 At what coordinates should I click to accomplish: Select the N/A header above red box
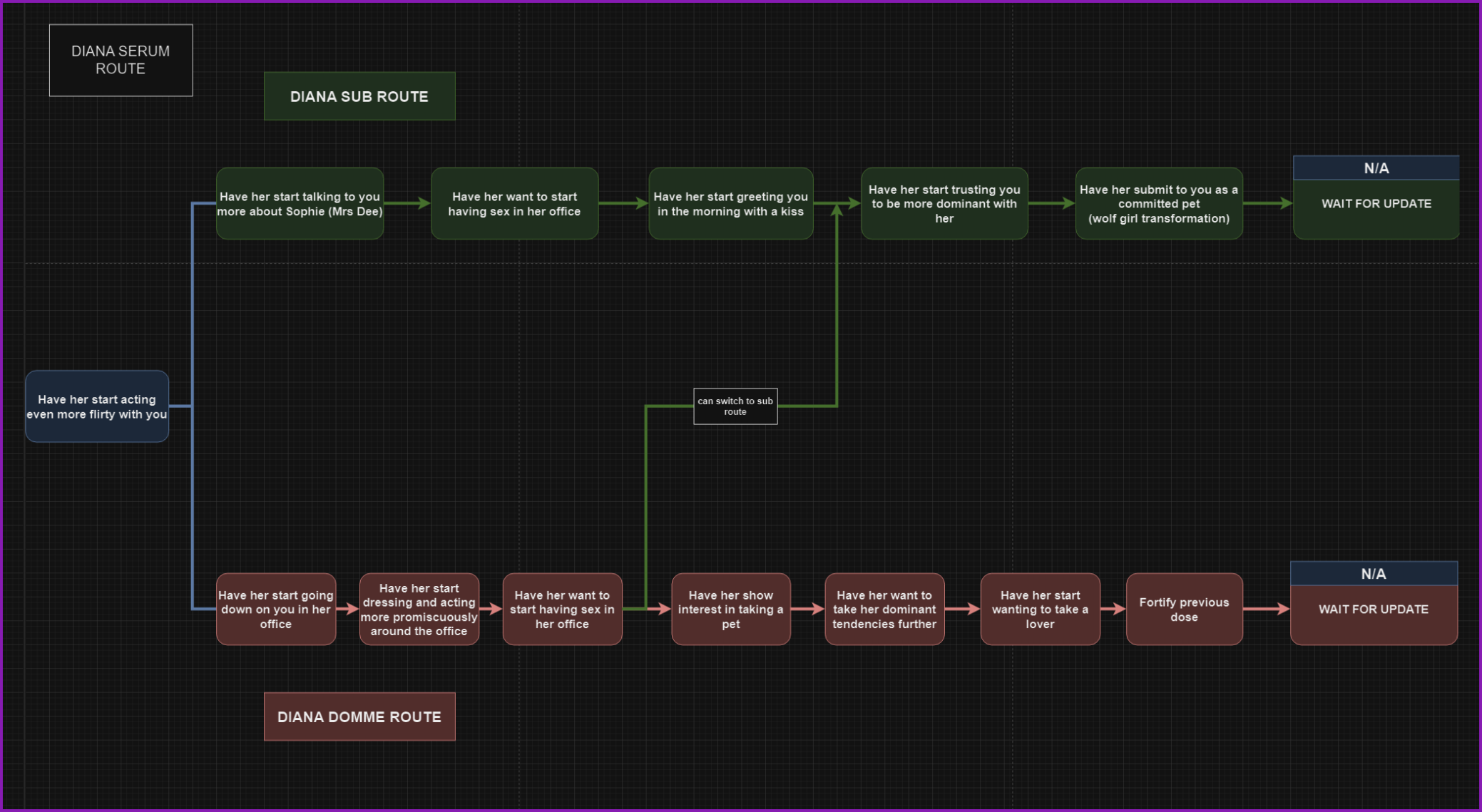(x=1373, y=574)
